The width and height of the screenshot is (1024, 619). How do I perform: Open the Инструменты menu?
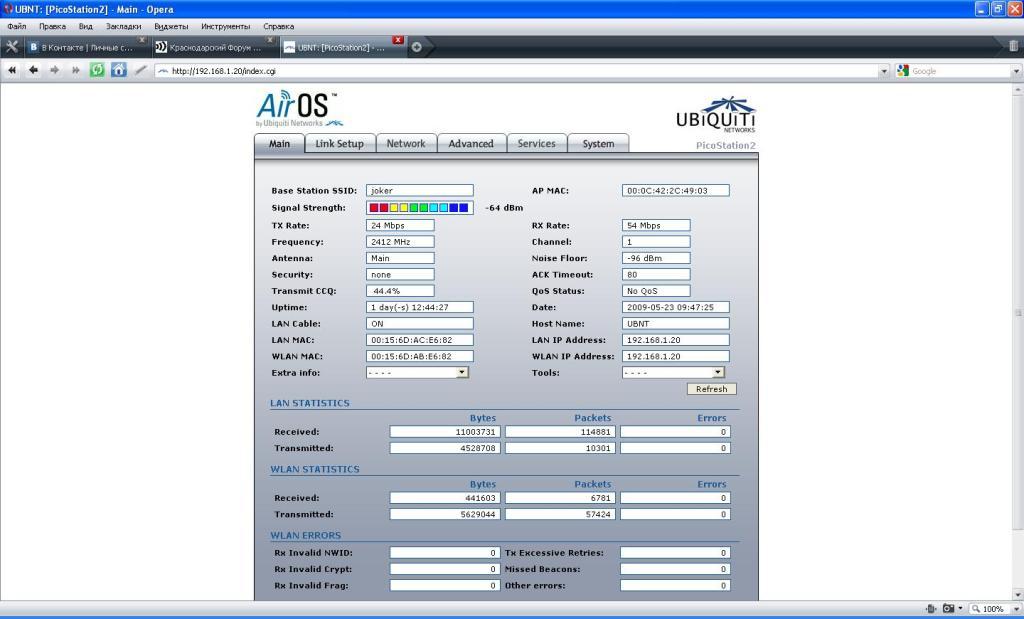[225, 26]
